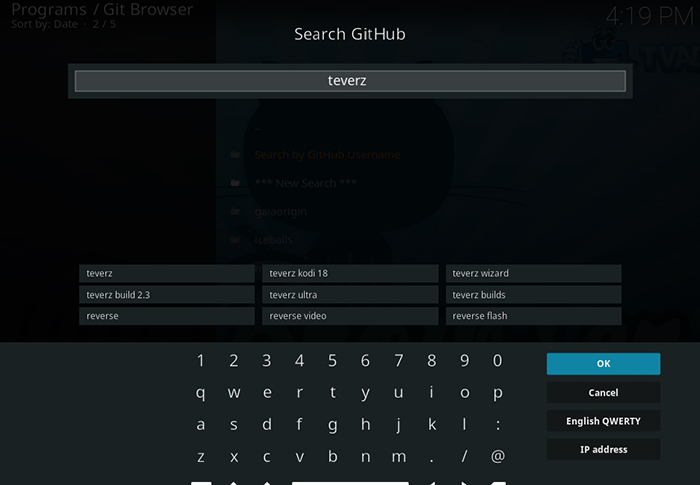This screenshot has height=485, width=700.
Task: Hit the e key on keyboard
Action: point(267,393)
